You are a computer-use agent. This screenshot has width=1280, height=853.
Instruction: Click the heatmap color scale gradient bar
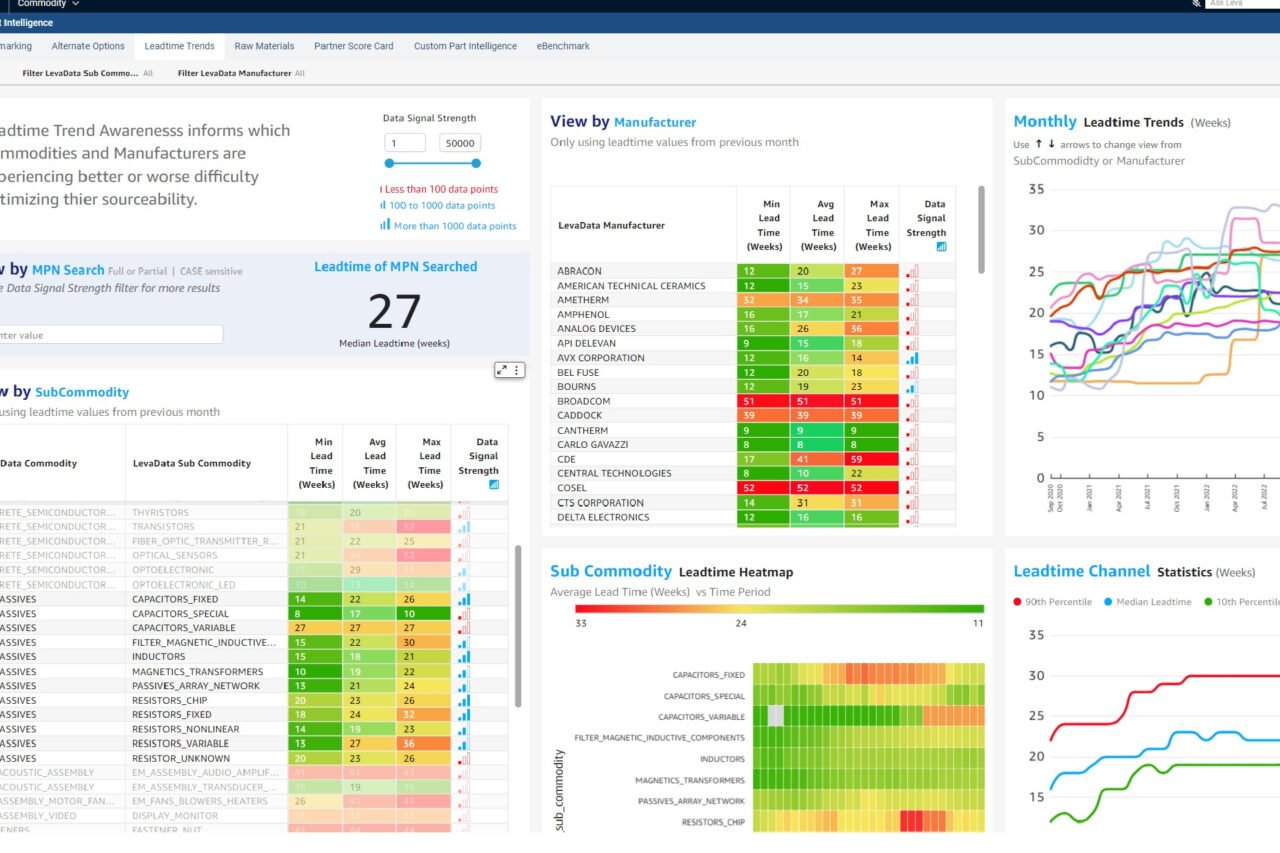(779, 608)
